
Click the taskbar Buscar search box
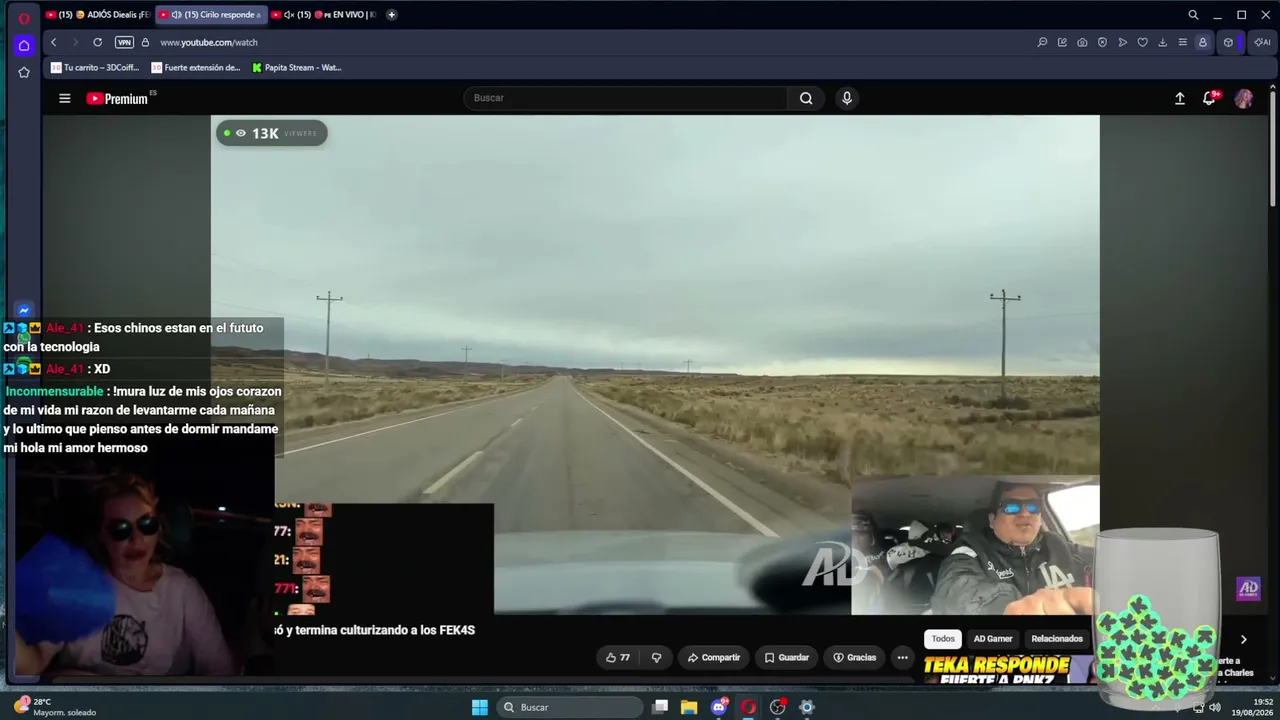[x=570, y=707]
